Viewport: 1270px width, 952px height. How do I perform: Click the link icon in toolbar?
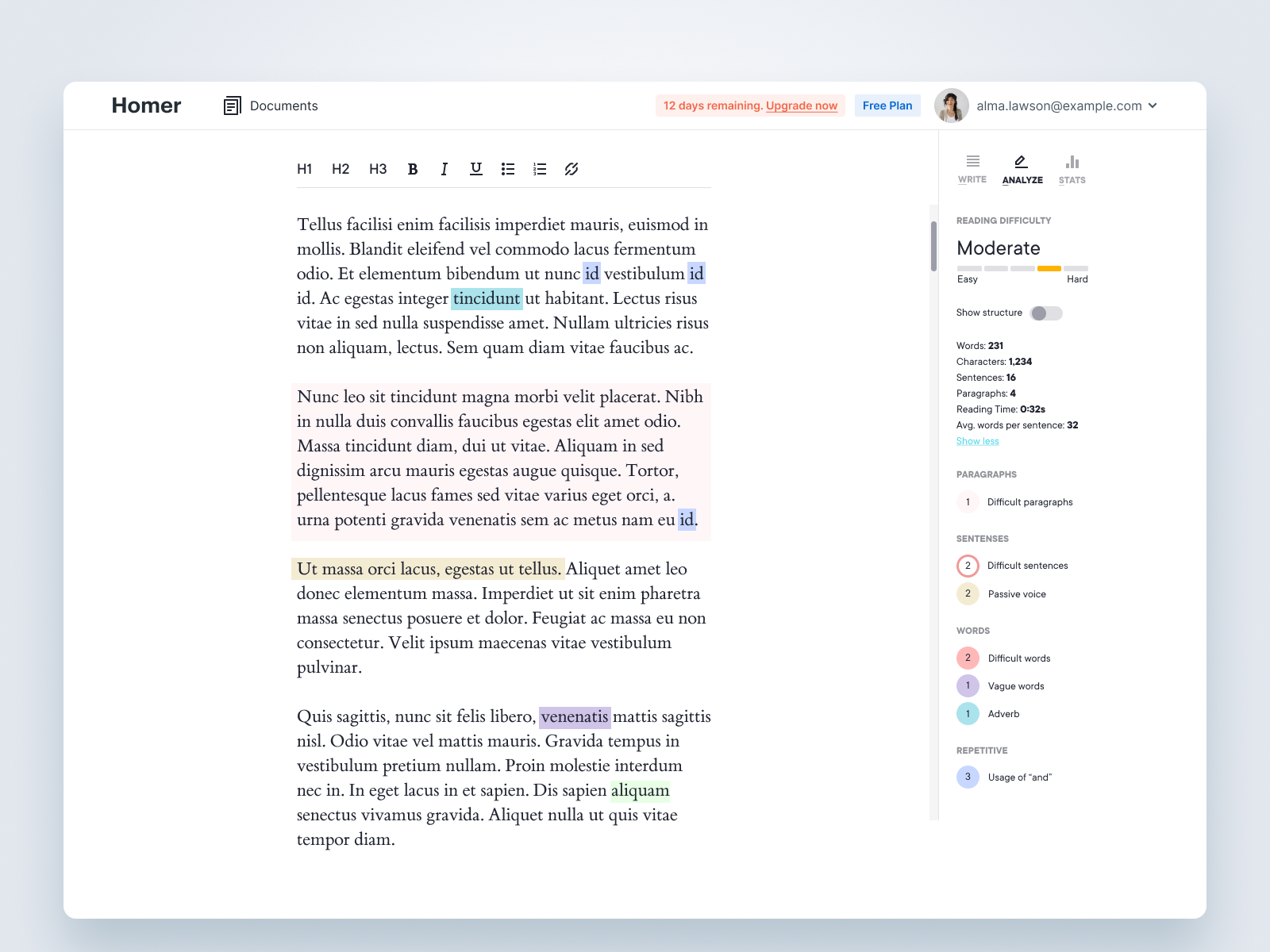pos(571,169)
